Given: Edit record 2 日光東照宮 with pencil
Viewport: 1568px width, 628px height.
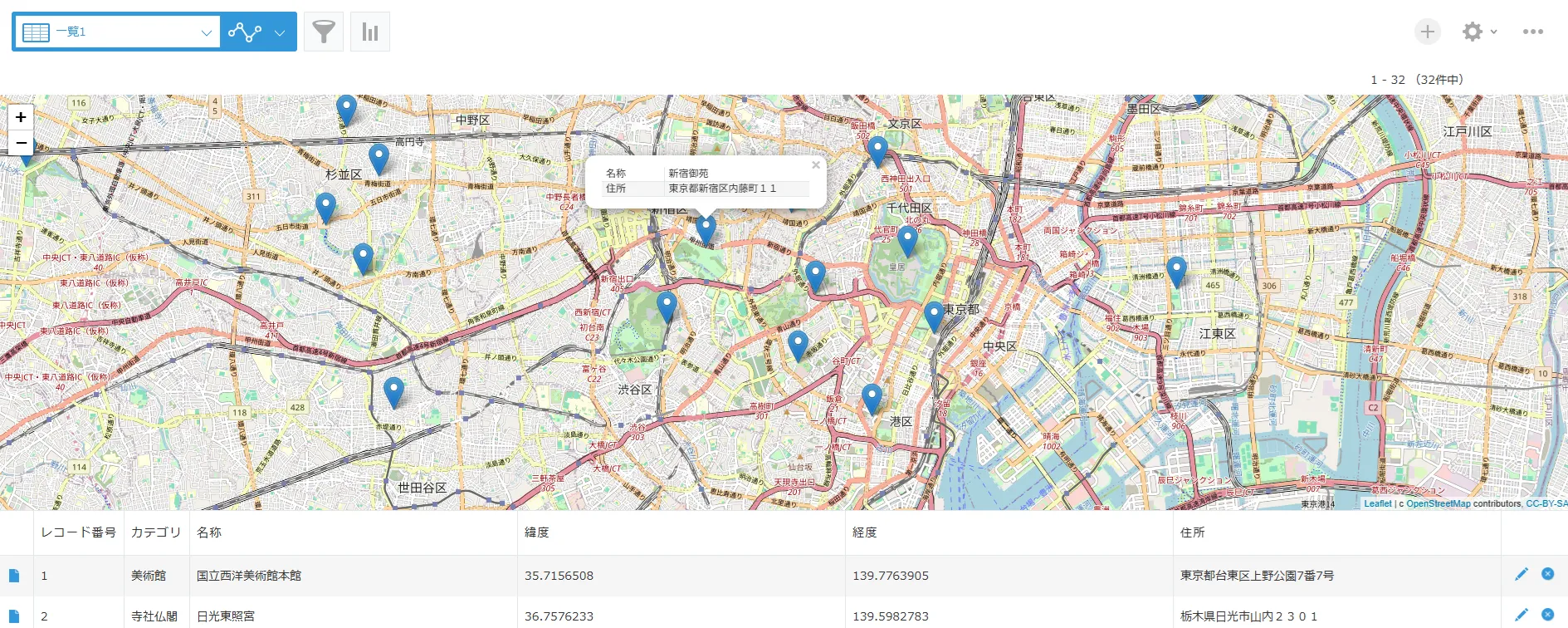Looking at the screenshot, I should [x=1521, y=615].
